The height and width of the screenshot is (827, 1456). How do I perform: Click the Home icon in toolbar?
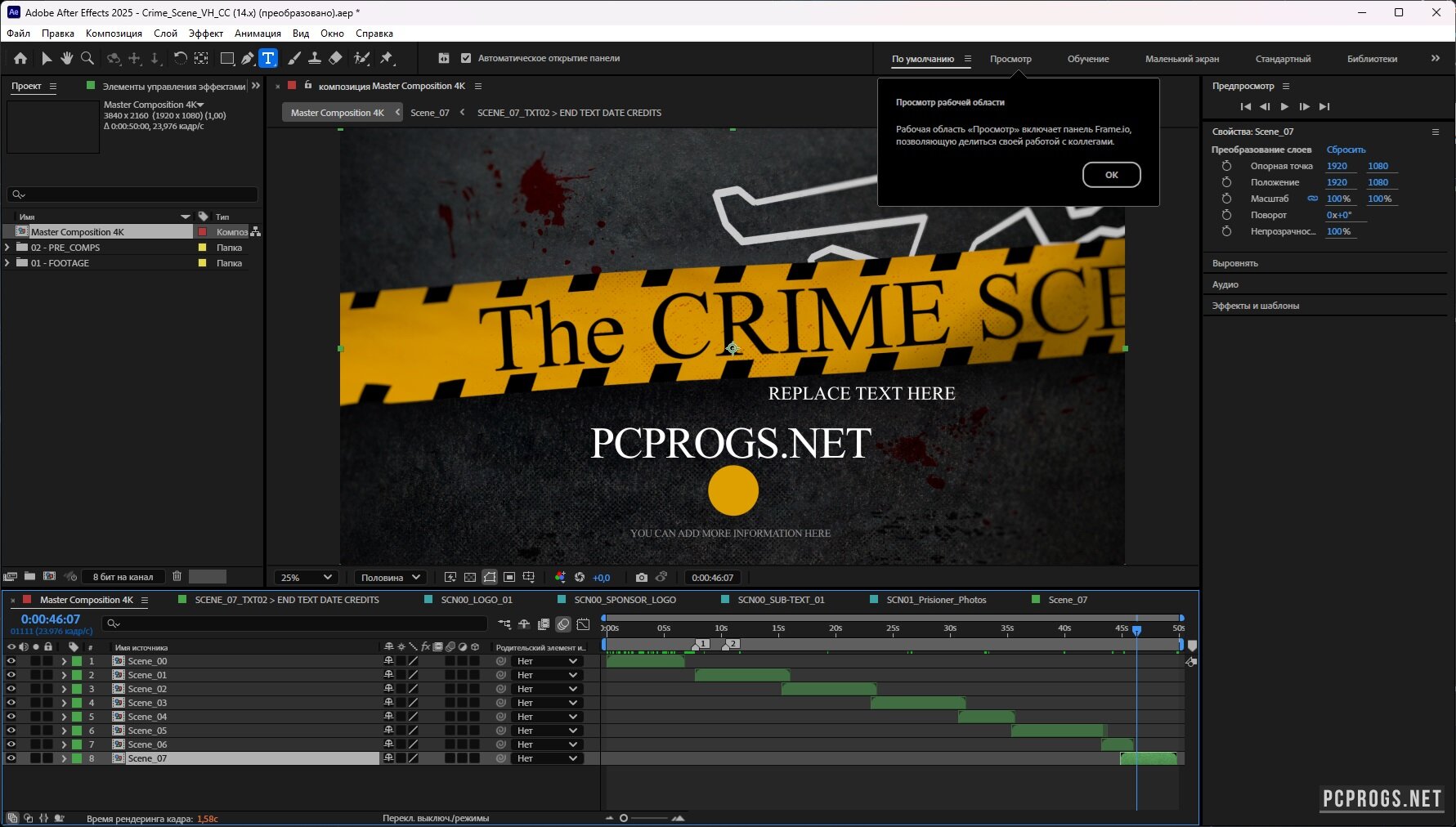(x=20, y=58)
